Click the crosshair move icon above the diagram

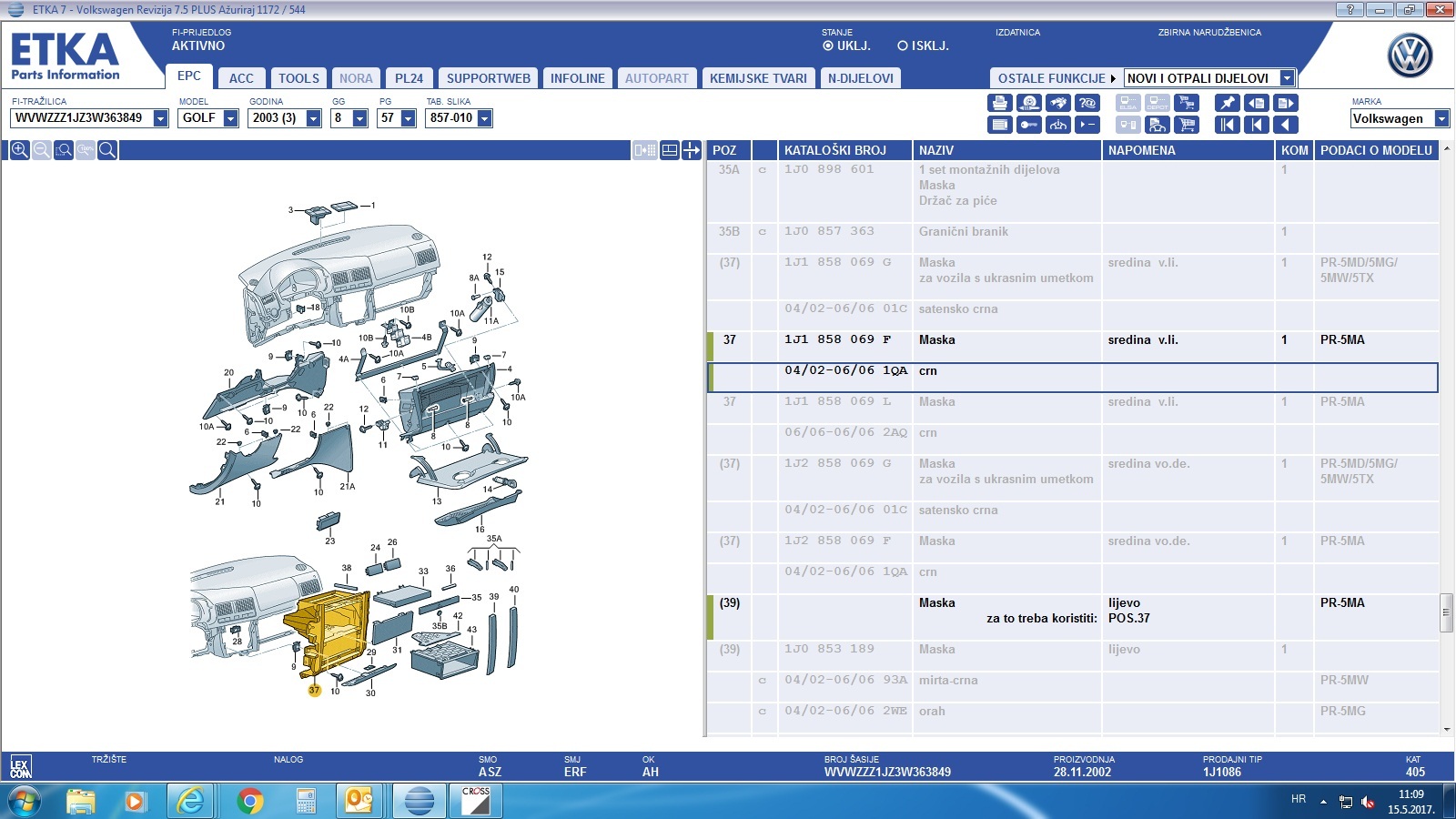point(692,150)
